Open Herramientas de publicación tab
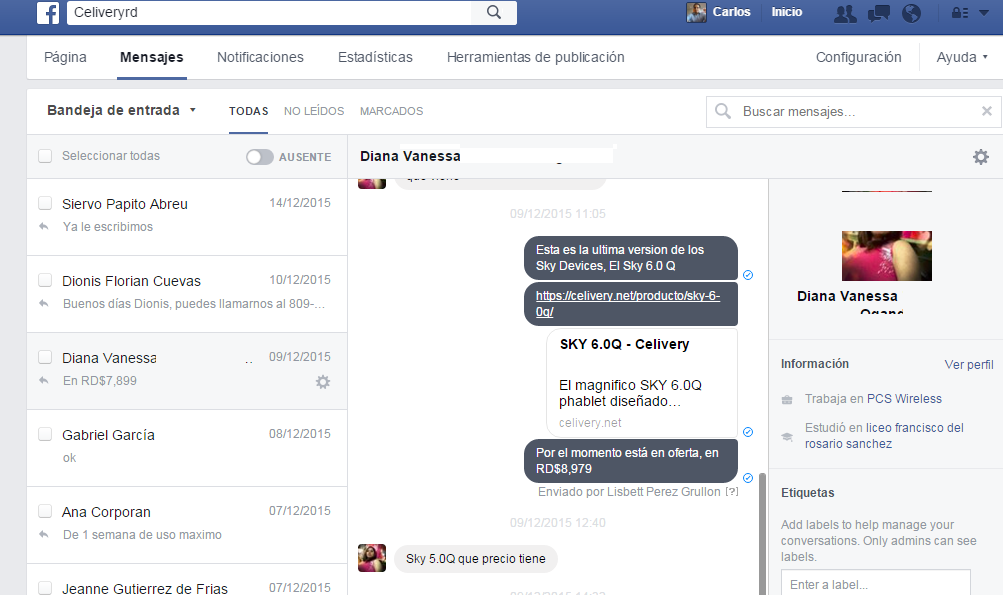The width and height of the screenshot is (1003, 595). click(x=535, y=57)
